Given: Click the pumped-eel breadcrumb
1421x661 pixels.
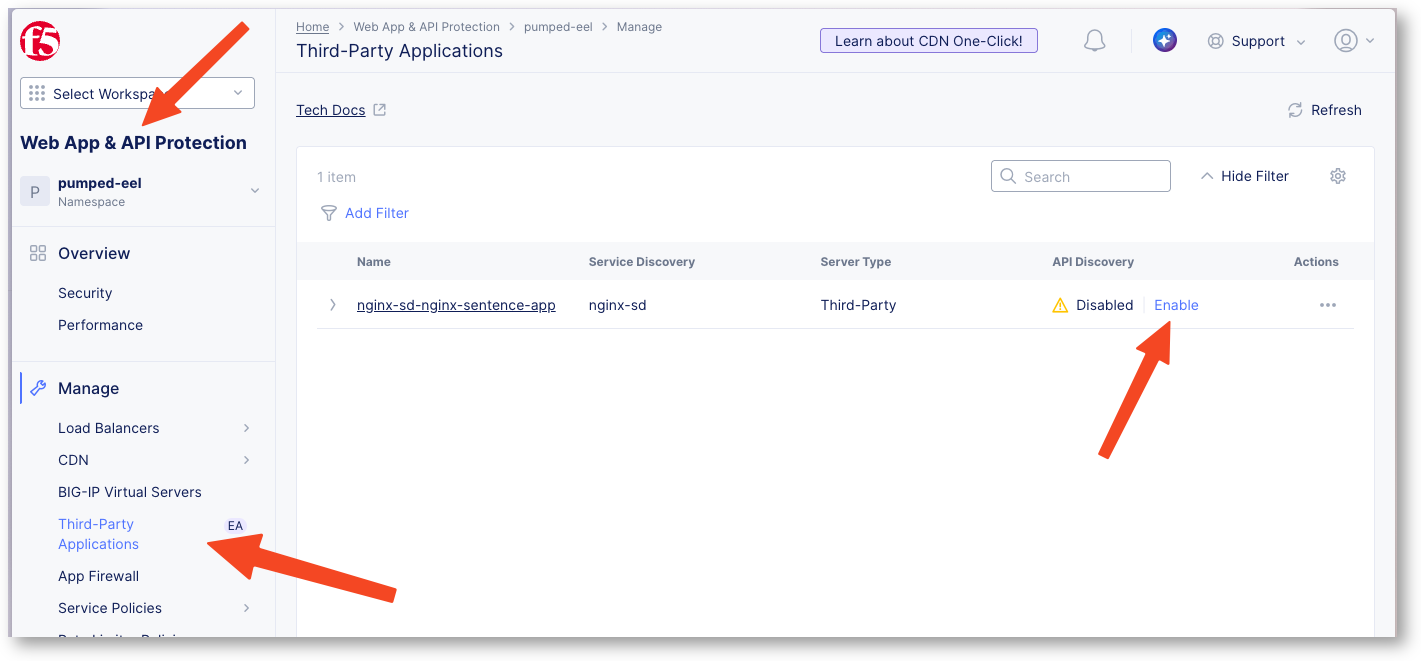Looking at the screenshot, I should click(558, 27).
